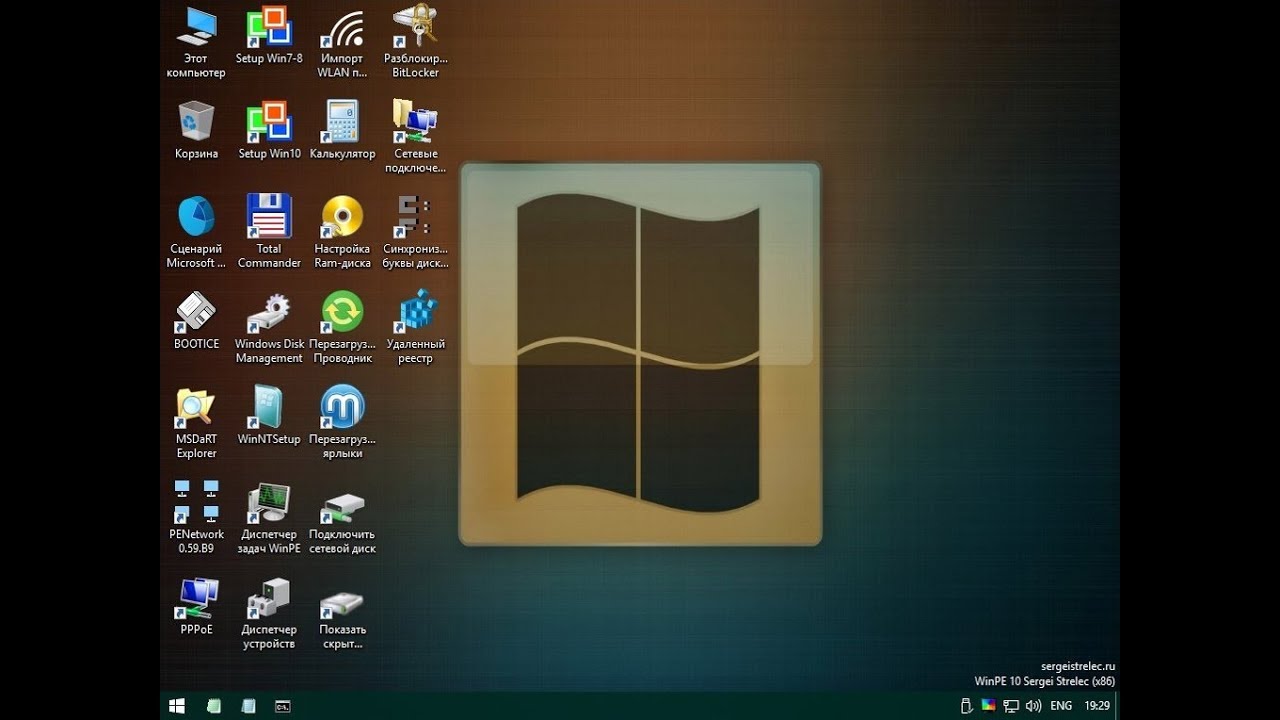
Task: Select the Сетевые подключения shortcut
Action: point(415,136)
